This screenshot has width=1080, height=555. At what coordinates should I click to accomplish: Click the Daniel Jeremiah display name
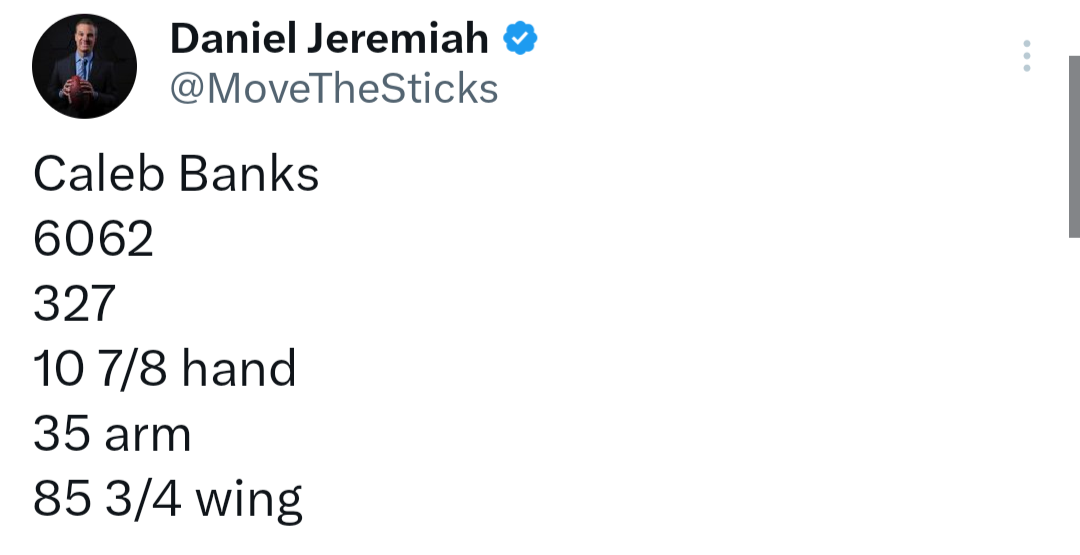point(329,39)
